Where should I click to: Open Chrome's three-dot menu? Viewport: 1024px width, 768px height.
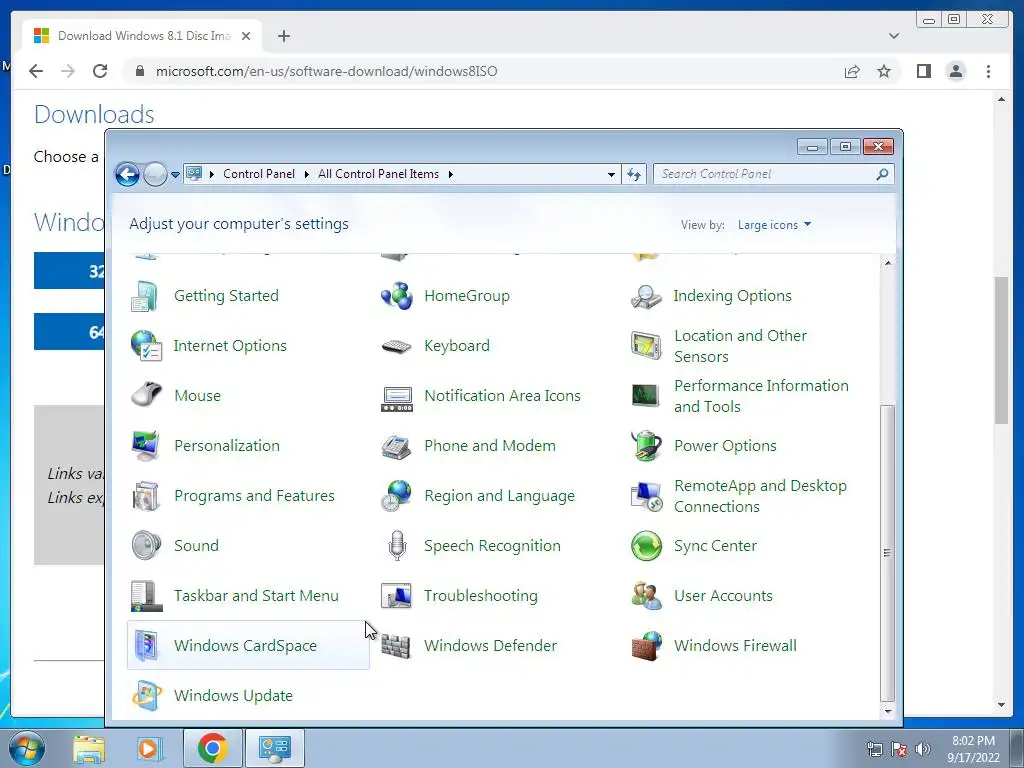click(988, 71)
